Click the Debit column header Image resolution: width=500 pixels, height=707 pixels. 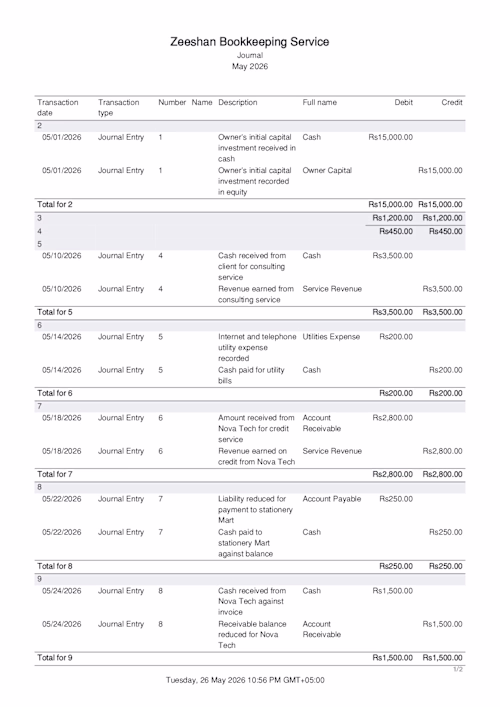404,102
